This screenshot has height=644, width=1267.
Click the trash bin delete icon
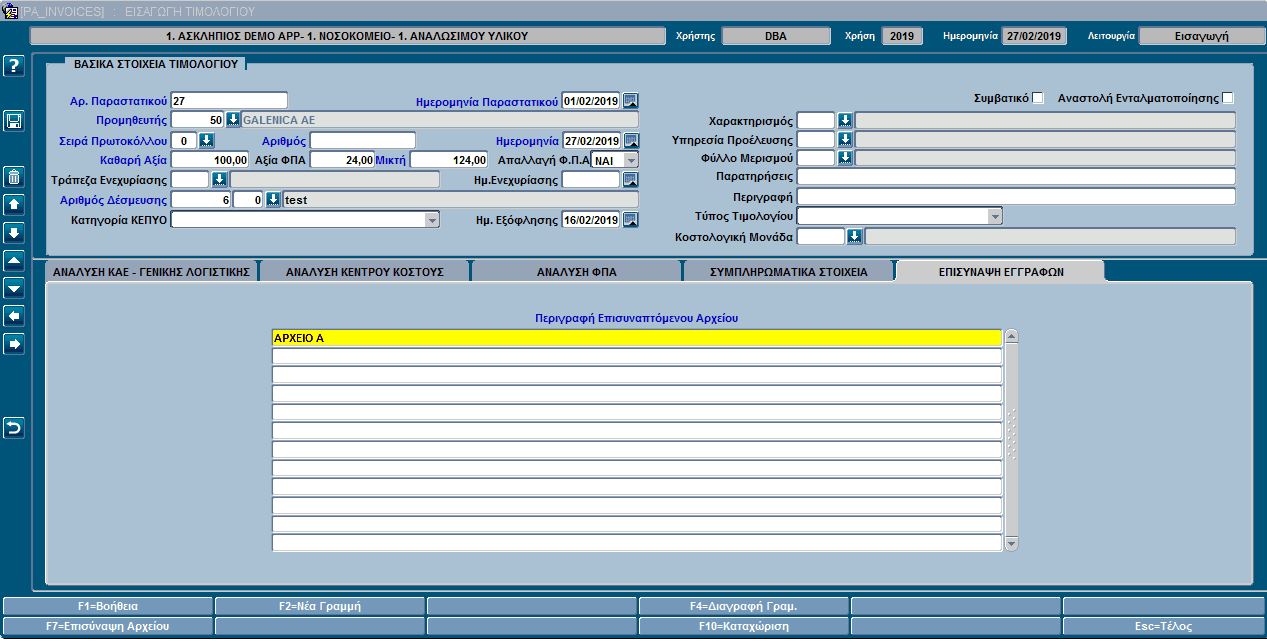pos(14,177)
